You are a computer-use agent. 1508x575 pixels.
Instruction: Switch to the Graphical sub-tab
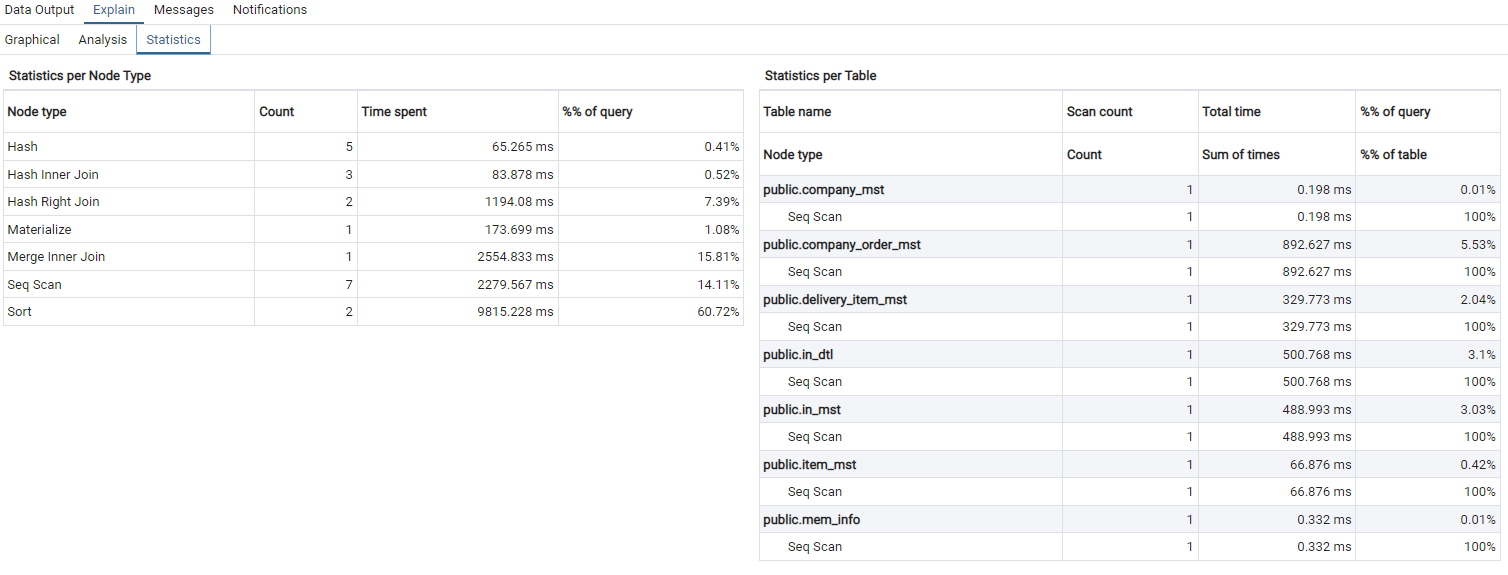[x=32, y=40]
